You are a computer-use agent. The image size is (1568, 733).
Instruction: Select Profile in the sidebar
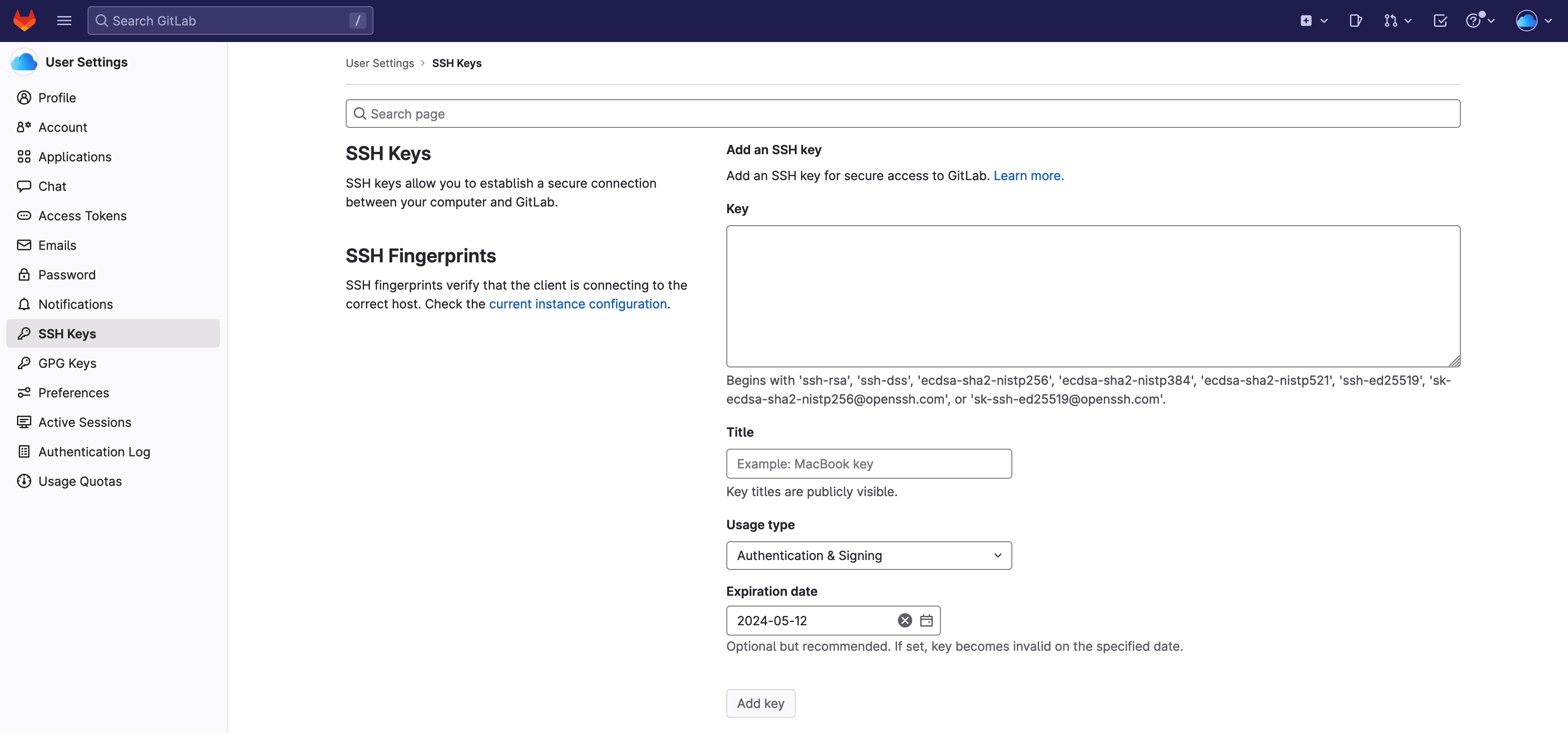pos(57,97)
